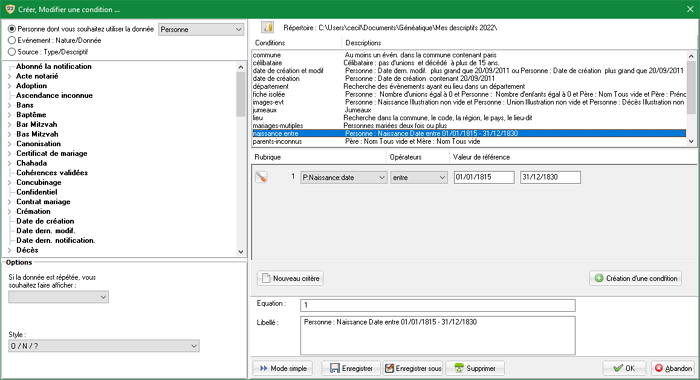Close the 'Créer, Modifier une condition' window
Viewport: 700px width, 380px height.
pos(690,9)
